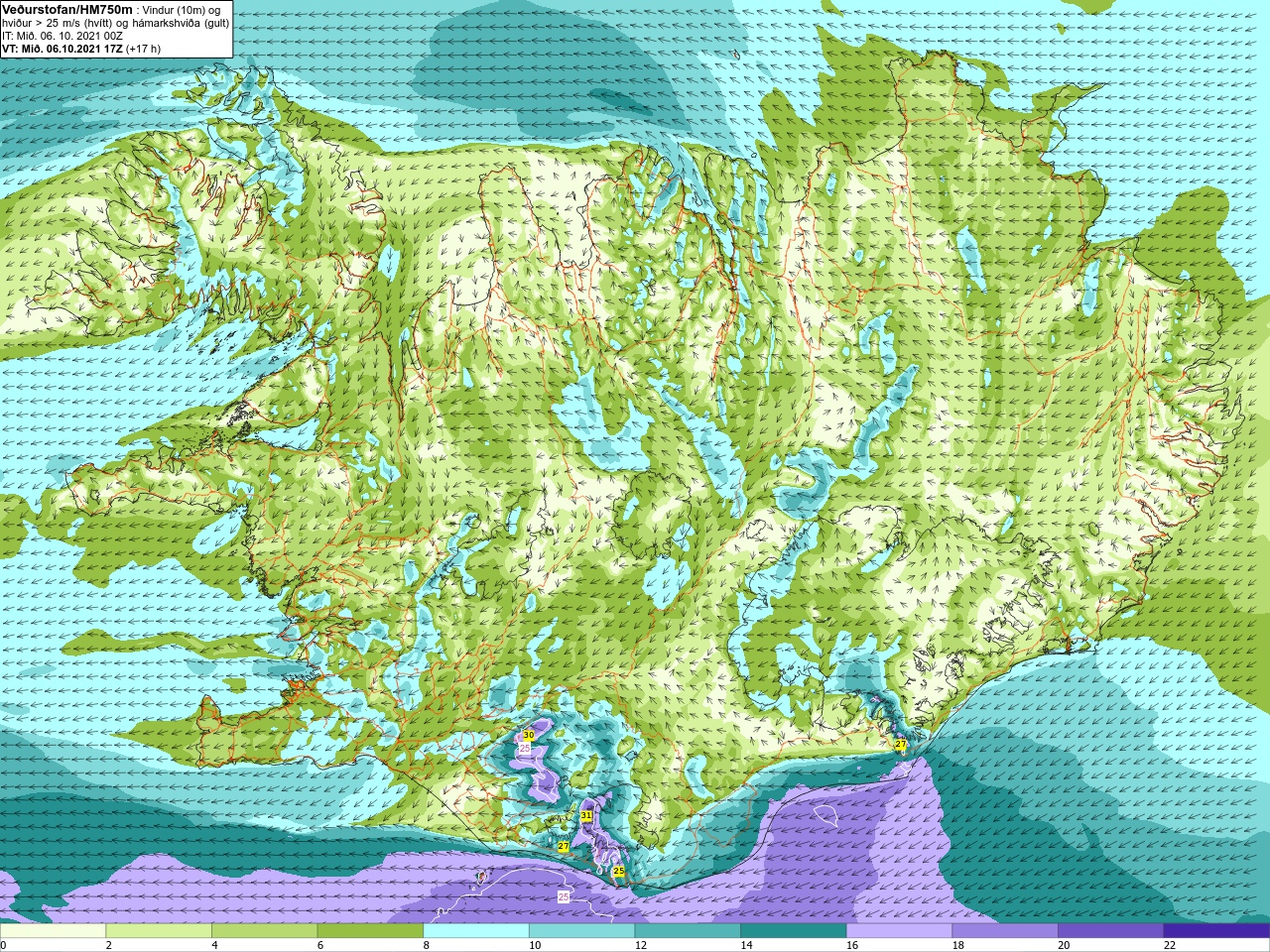This screenshot has width=1270, height=952.
Task: Click the pale yellow 0–2 legend swatch
Action: tap(53, 931)
